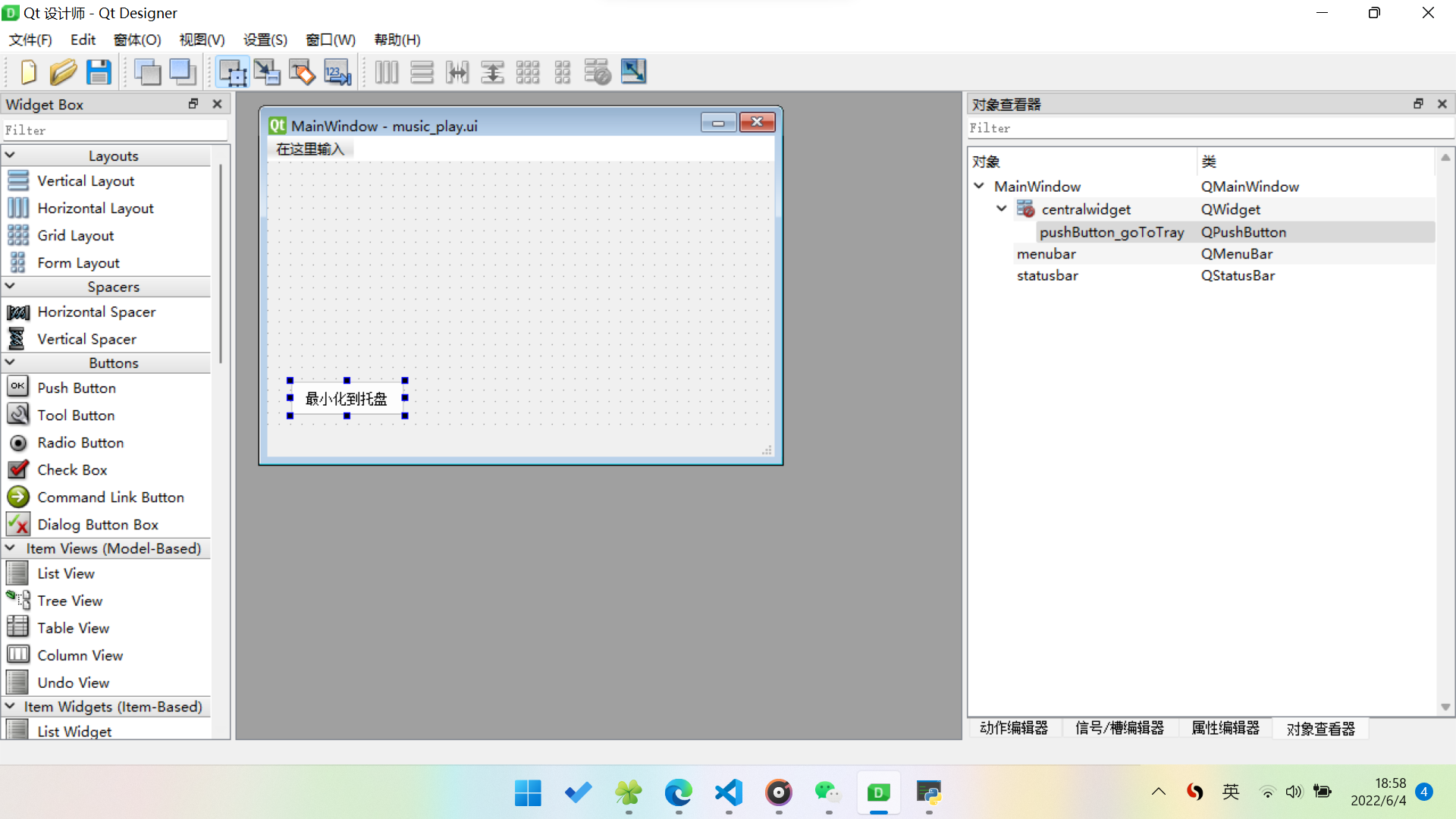
Task: Click the 最小化到托盘 button on form
Action: click(347, 398)
